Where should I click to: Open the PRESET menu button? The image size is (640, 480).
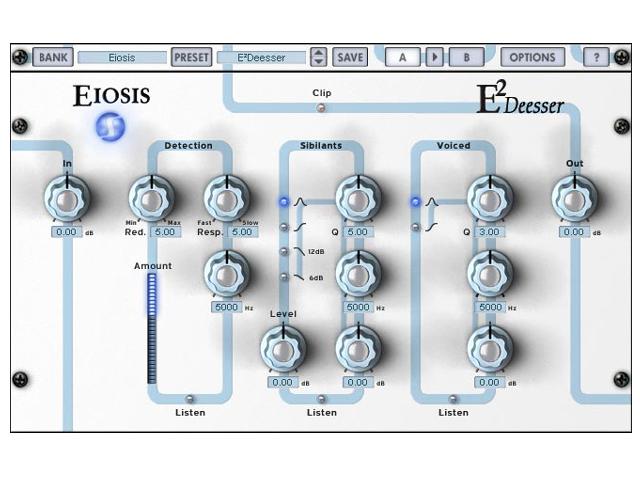[x=191, y=57]
